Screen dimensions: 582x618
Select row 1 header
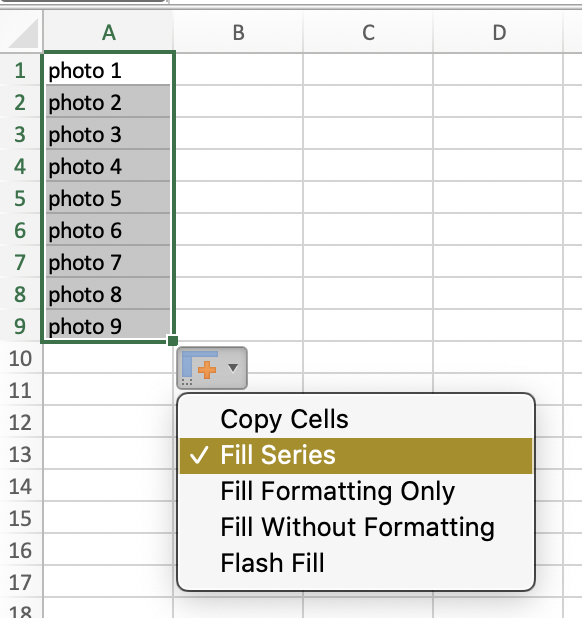(20, 71)
